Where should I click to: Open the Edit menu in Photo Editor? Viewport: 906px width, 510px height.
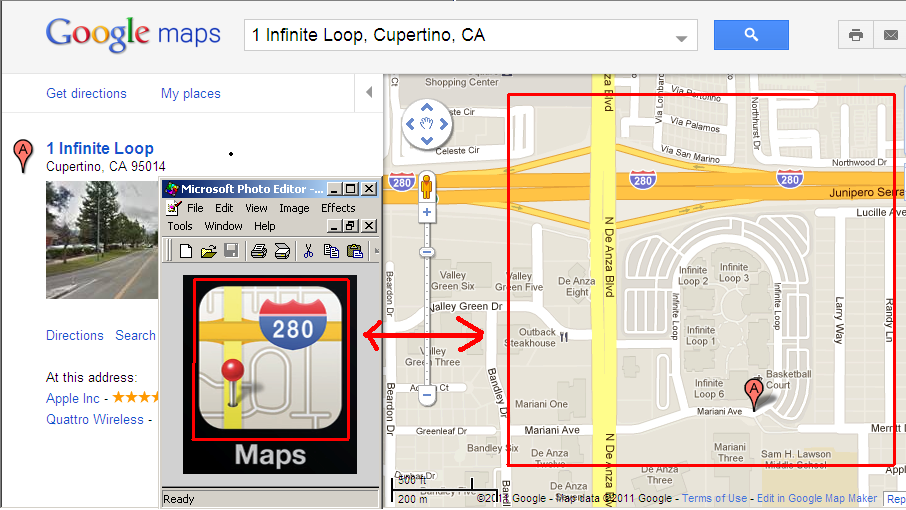coord(224,208)
